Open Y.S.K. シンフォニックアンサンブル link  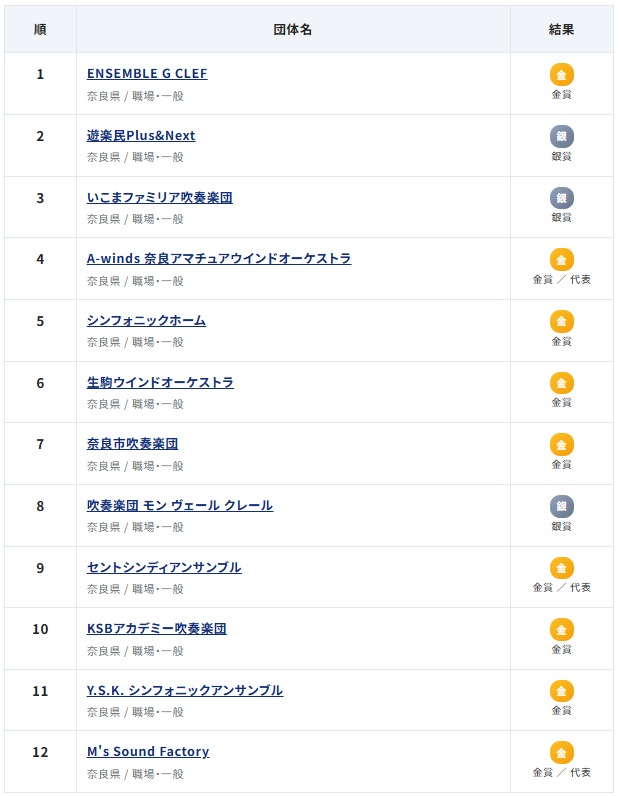[x=185, y=690]
